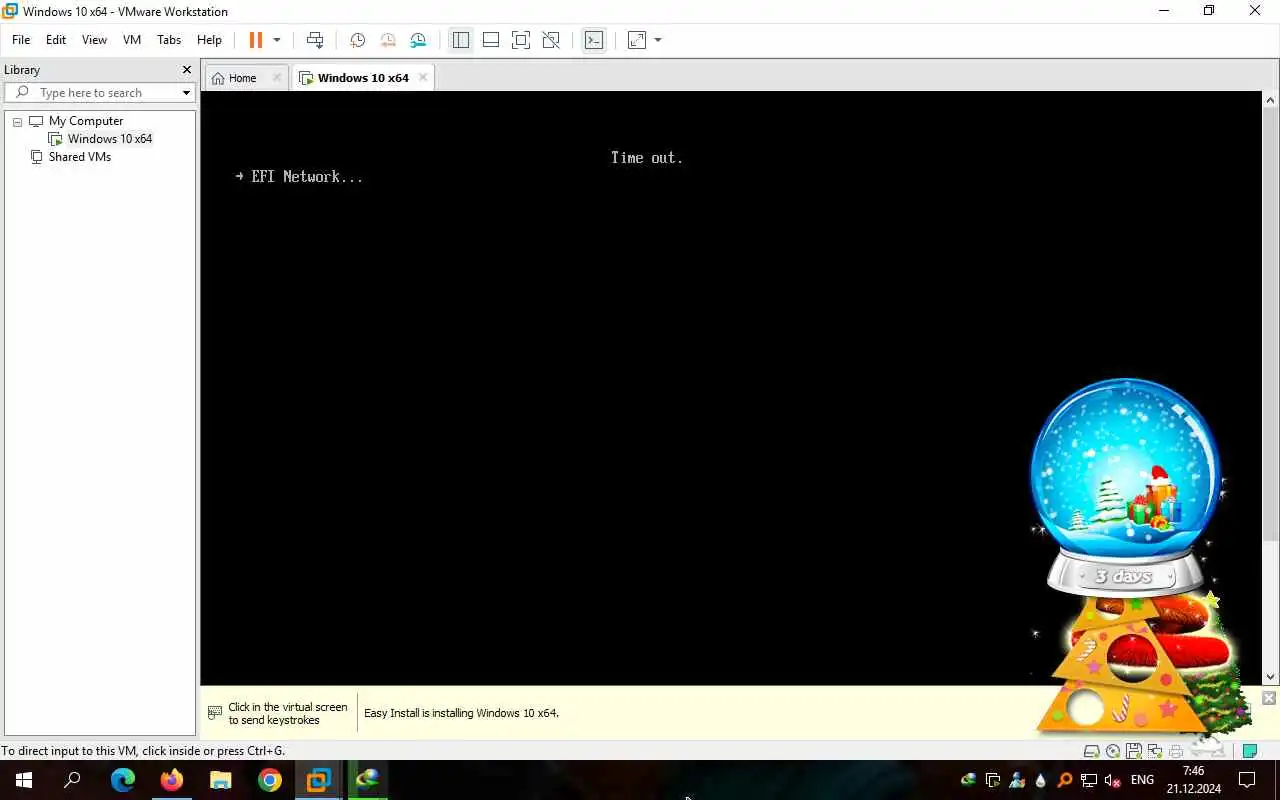Close the Home tab
The image size is (1280, 800).
(278, 78)
